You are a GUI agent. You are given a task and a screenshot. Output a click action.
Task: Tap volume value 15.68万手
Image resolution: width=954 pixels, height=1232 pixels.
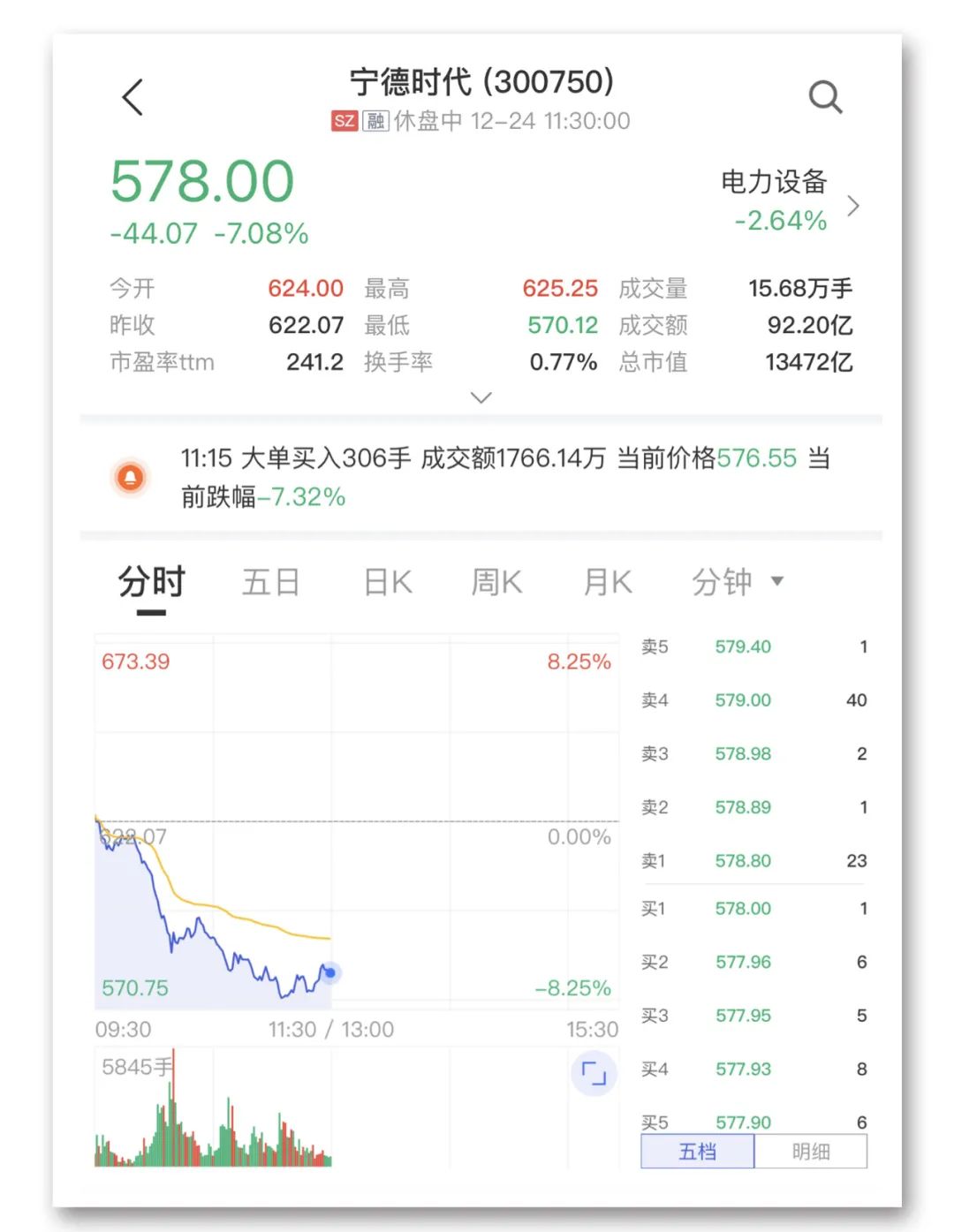coord(800,289)
